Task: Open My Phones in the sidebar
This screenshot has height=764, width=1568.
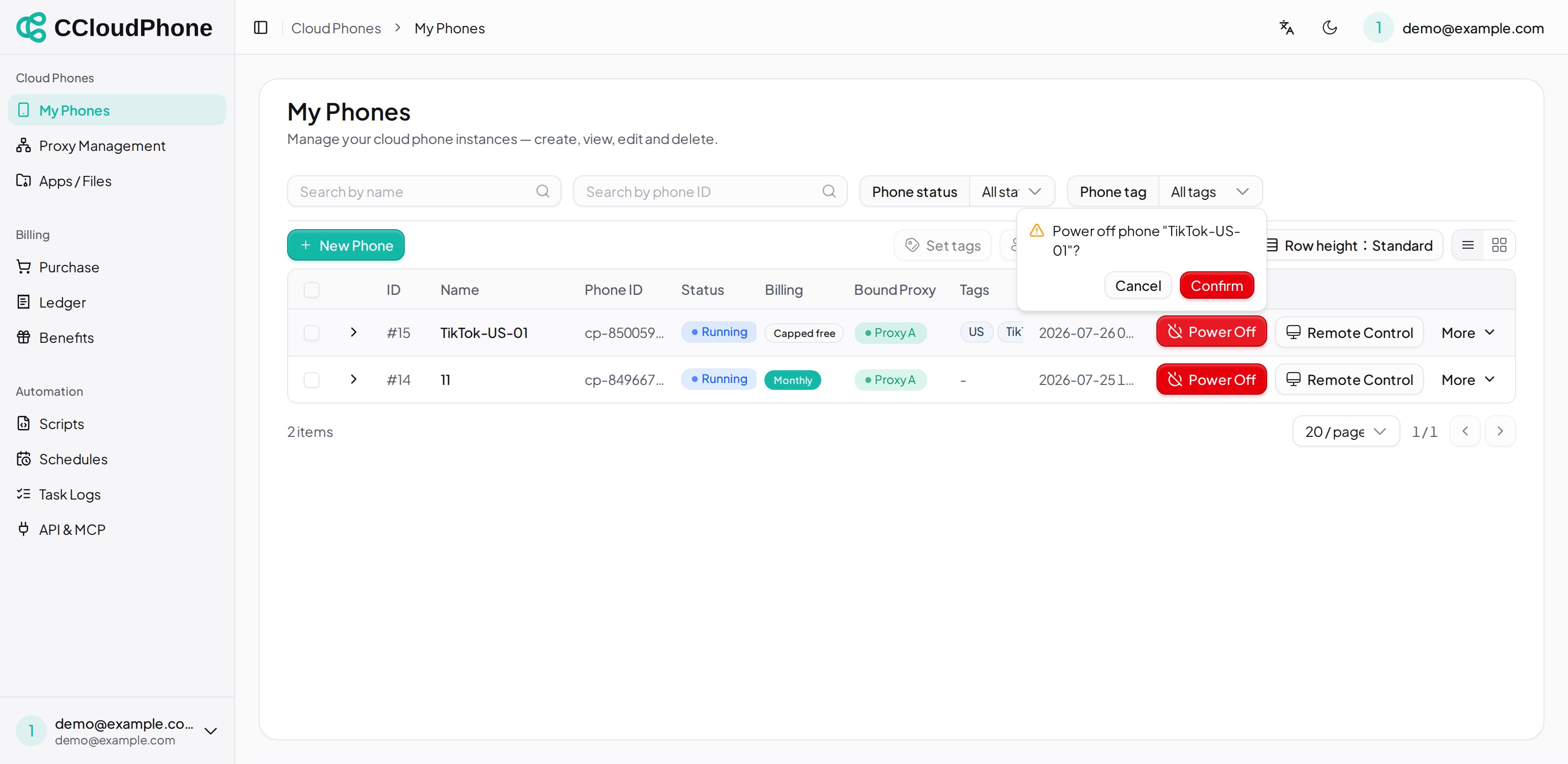Action: pos(117,110)
